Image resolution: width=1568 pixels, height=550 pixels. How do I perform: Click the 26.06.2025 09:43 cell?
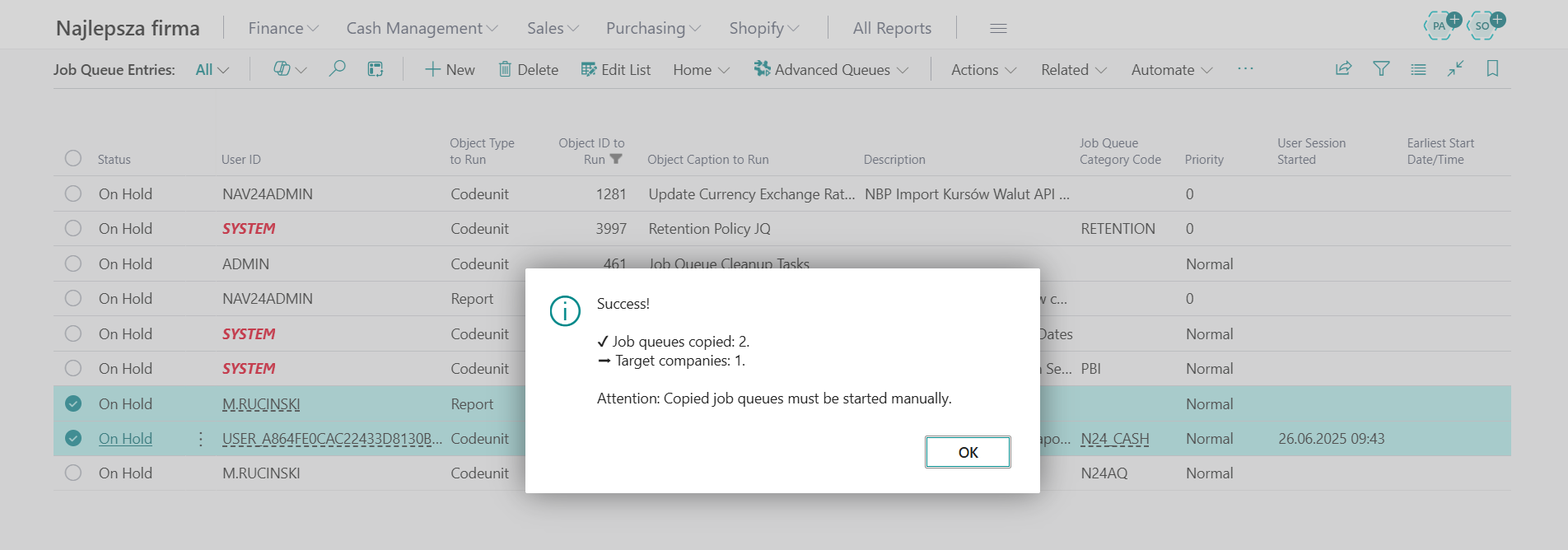pos(1332,439)
